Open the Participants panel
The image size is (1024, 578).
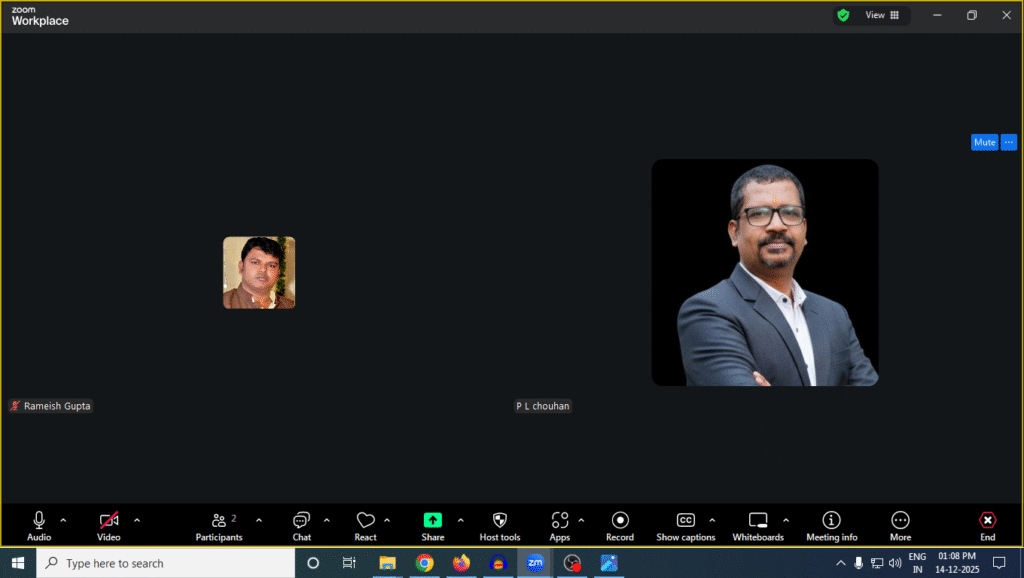pos(218,526)
